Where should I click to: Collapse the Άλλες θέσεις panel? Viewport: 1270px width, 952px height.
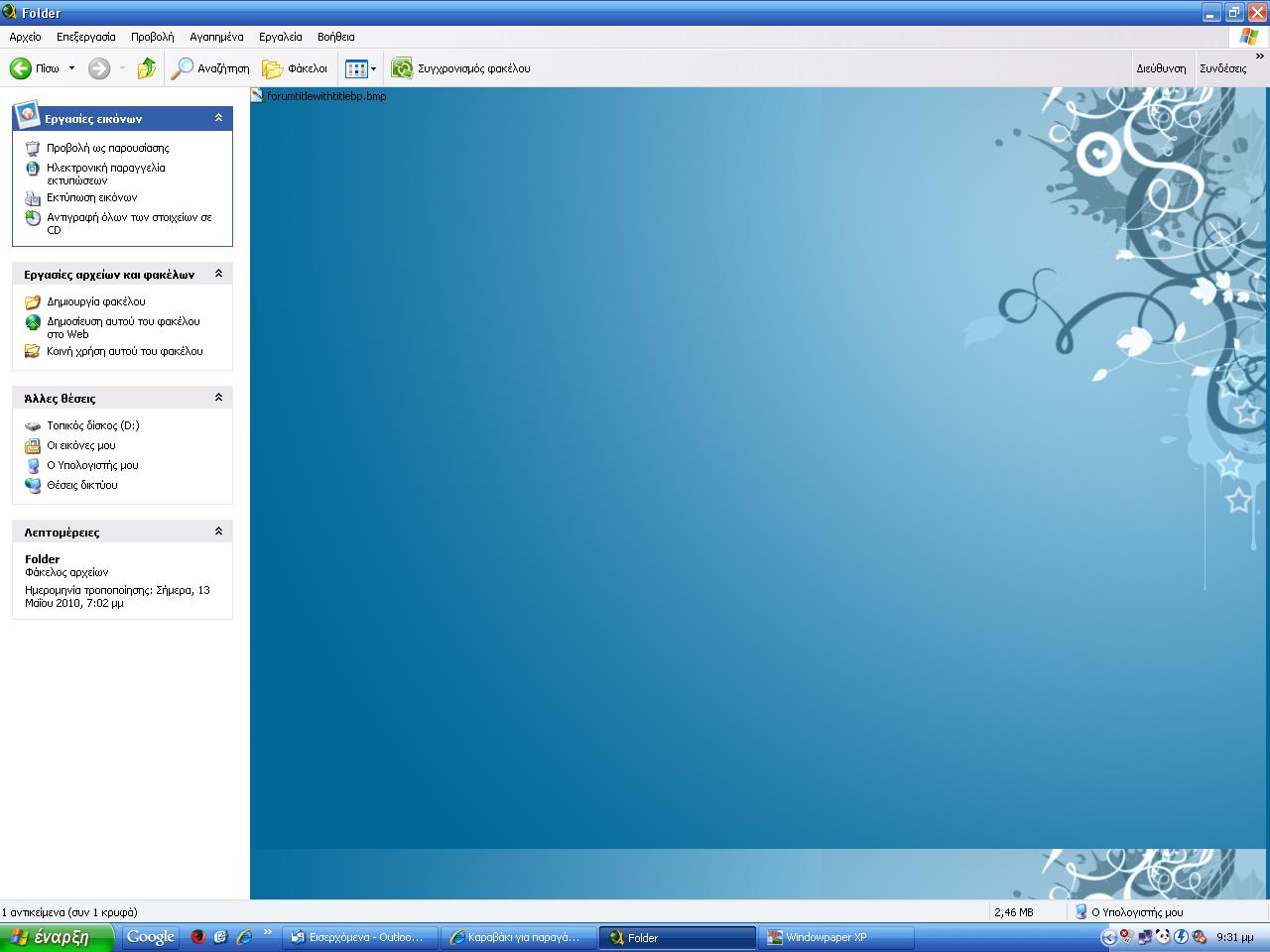[218, 398]
